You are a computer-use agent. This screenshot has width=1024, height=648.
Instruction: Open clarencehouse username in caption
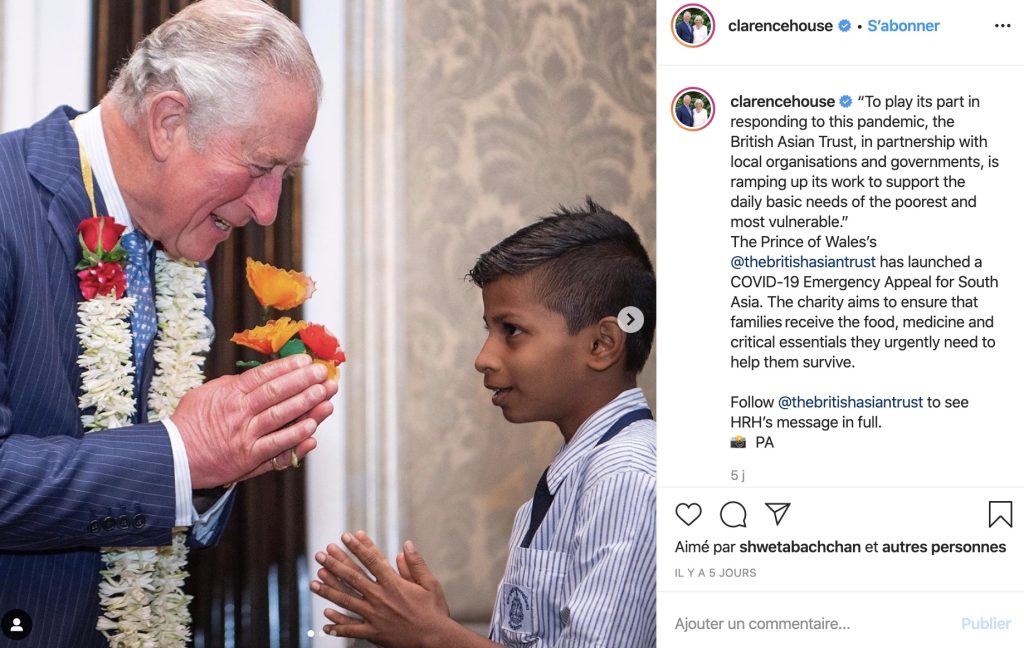tap(782, 101)
